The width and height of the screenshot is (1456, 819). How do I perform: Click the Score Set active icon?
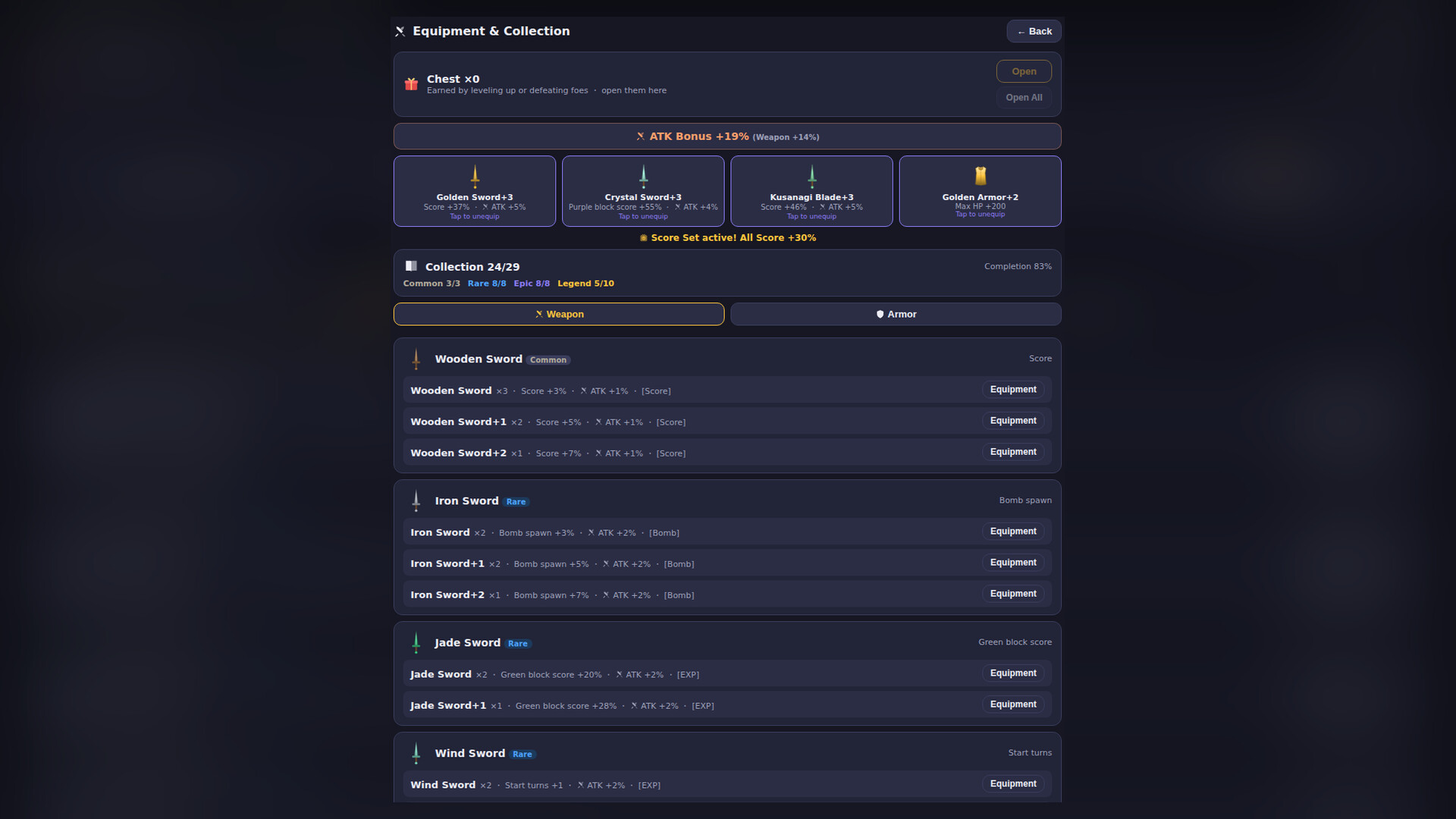pos(643,238)
